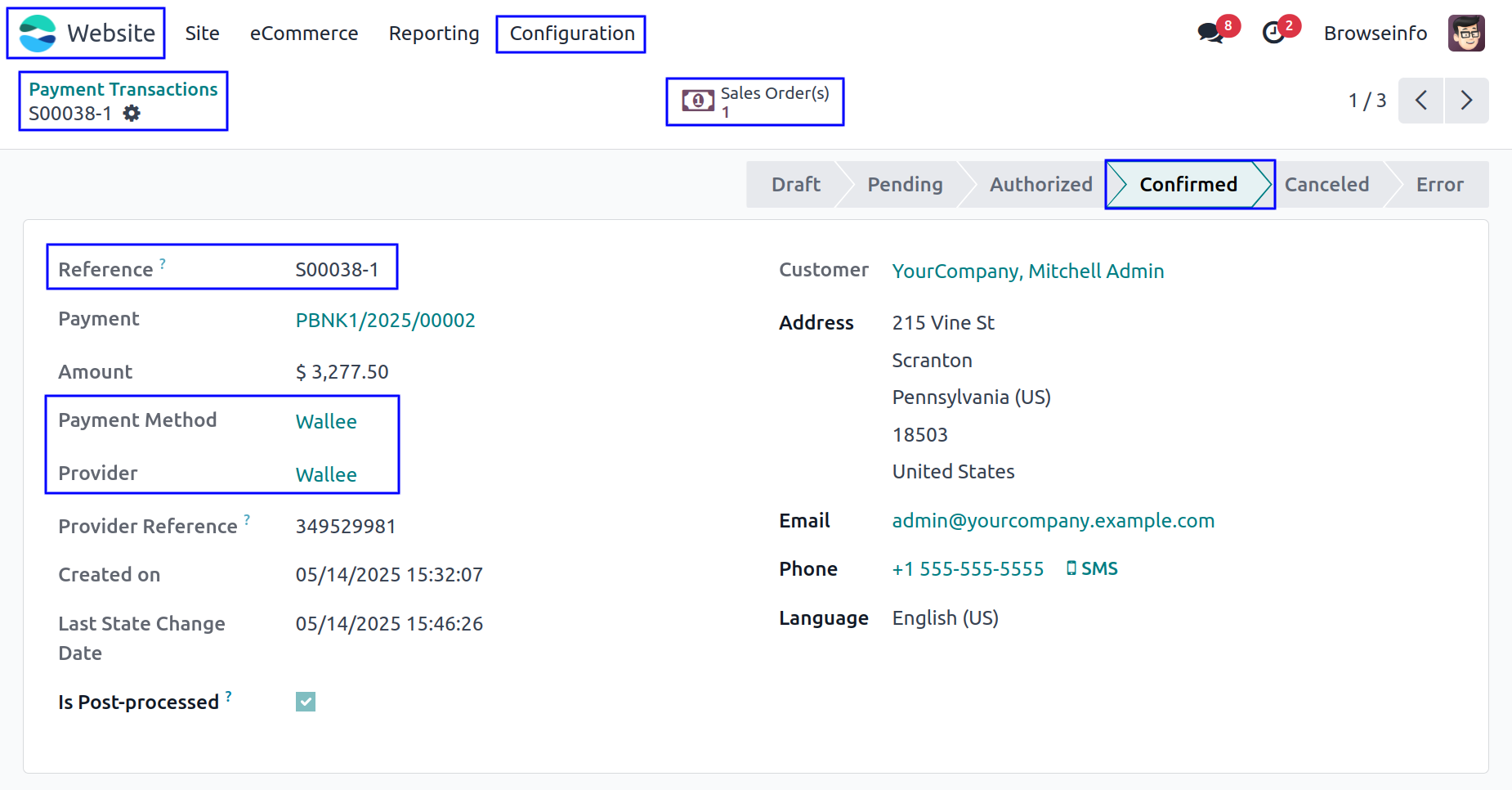This screenshot has width=1512, height=790.
Task: Open the Wallee provider link
Action: point(326,475)
